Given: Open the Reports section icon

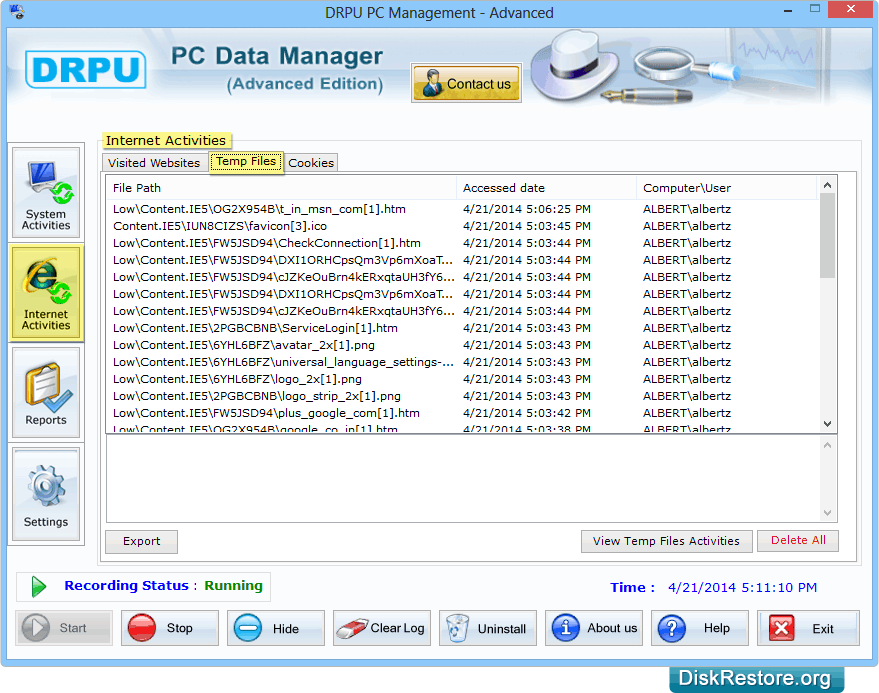Looking at the screenshot, I should (x=46, y=392).
